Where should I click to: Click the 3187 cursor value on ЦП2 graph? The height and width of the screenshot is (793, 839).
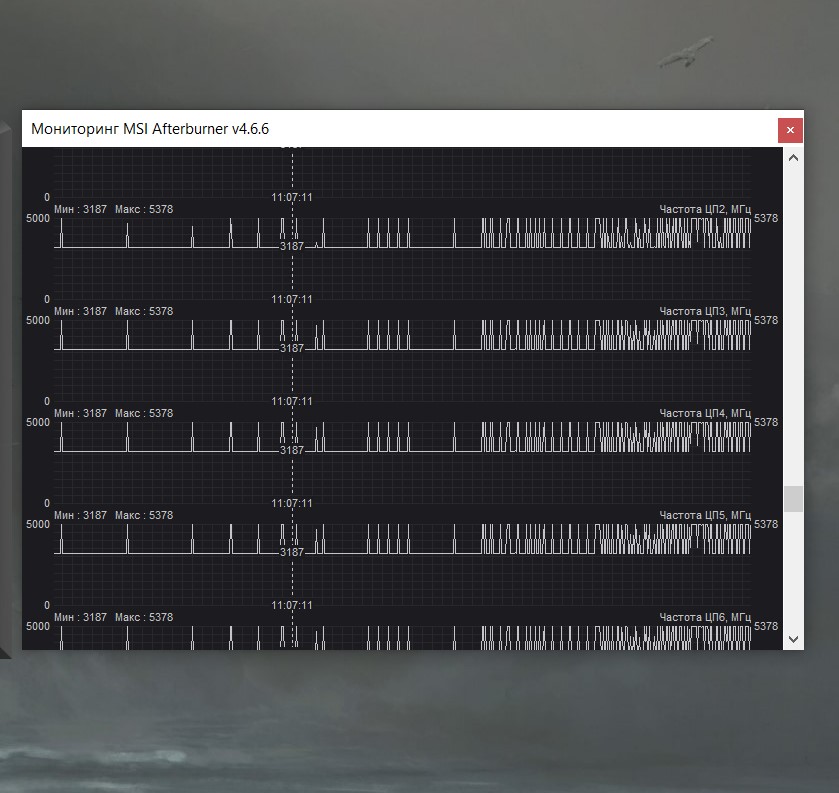click(x=292, y=246)
